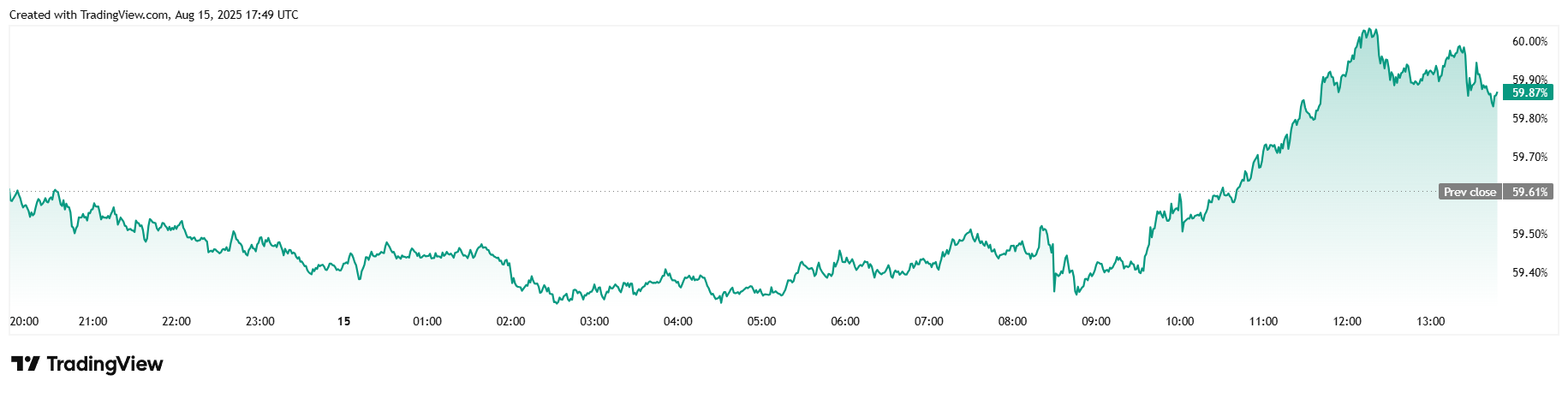Viewport: 1568px width, 393px height.
Task: Click the 20:00 time axis label
Action: (x=24, y=321)
